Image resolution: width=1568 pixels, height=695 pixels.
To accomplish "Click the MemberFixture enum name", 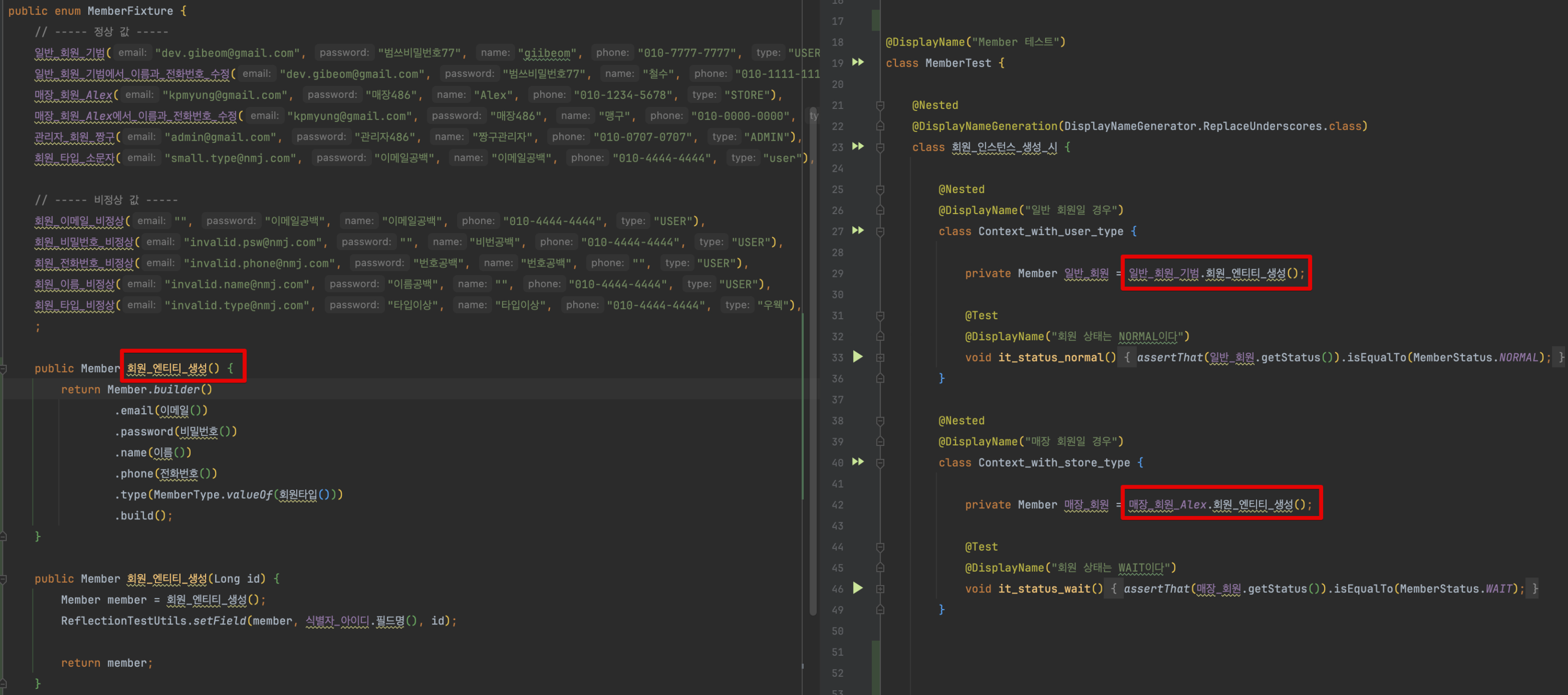I will [130, 11].
